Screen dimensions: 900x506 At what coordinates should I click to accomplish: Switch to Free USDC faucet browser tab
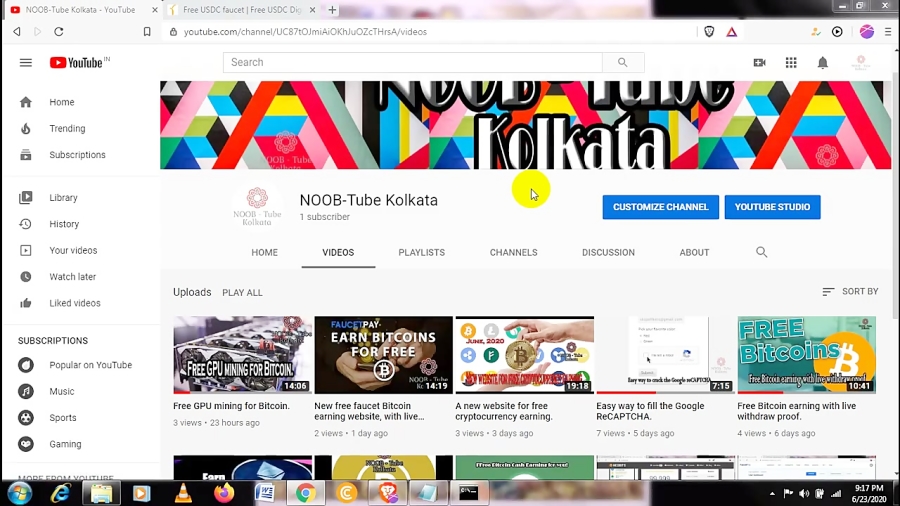pyautogui.click(x=241, y=10)
